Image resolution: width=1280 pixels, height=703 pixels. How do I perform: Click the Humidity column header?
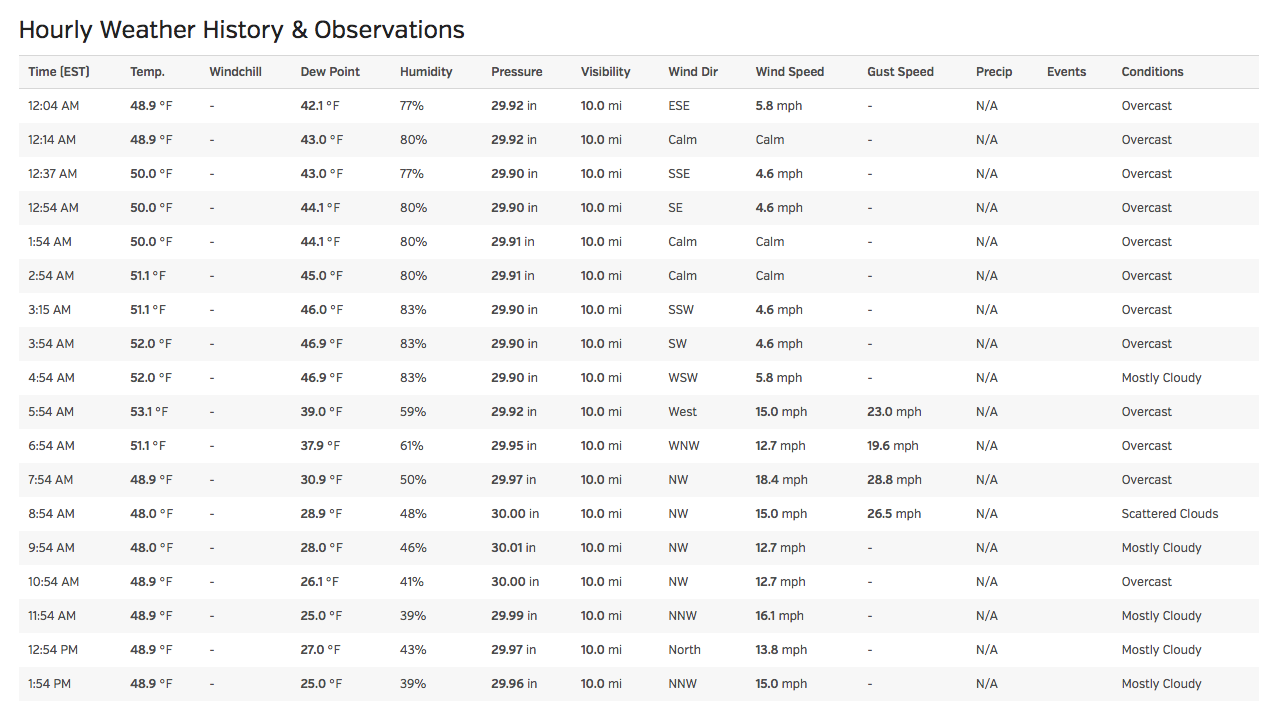point(426,72)
